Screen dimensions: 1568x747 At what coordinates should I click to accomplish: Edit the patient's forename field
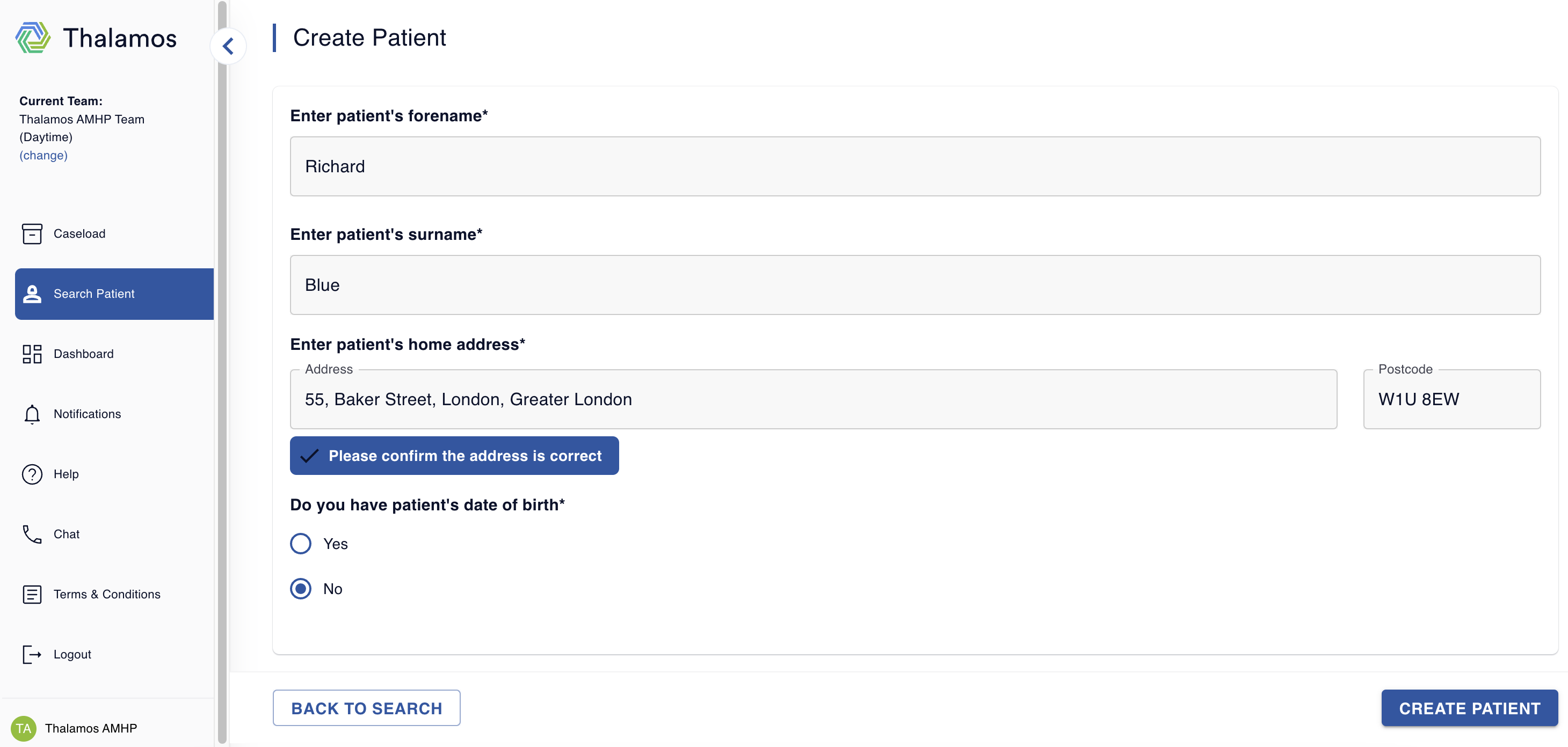pyautogui.click(x=915, y=166)
